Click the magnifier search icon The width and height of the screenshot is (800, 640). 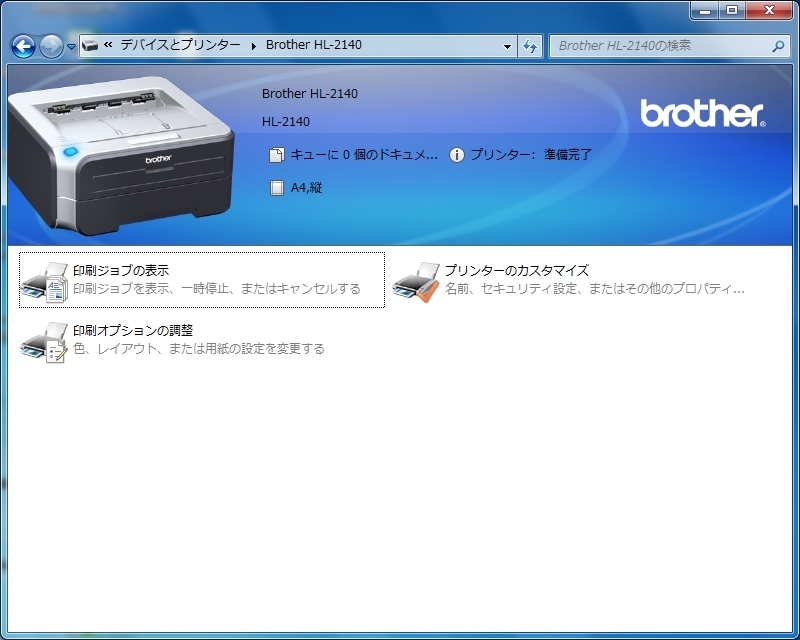(x=778, y=46)
